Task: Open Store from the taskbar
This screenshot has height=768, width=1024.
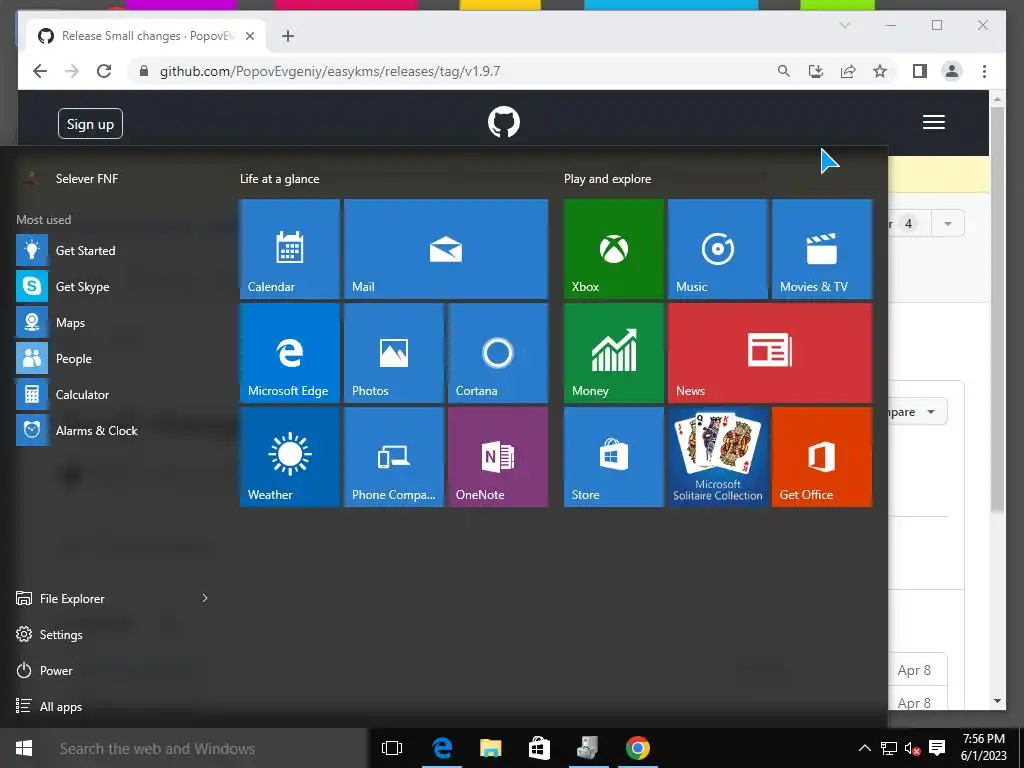Action: [539, 748]
